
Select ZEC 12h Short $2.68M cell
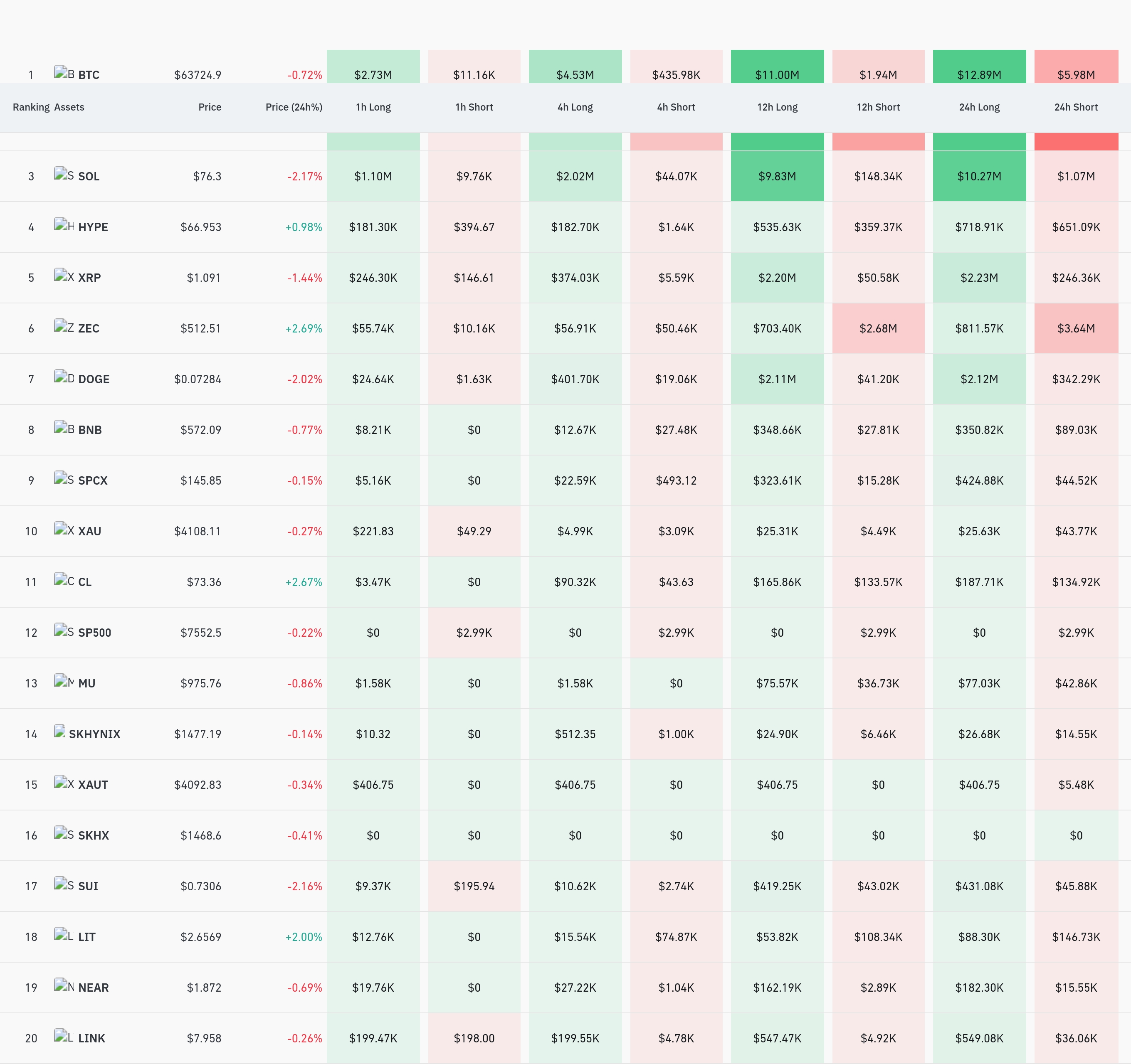pyautogui.click(x=878, y=328)
